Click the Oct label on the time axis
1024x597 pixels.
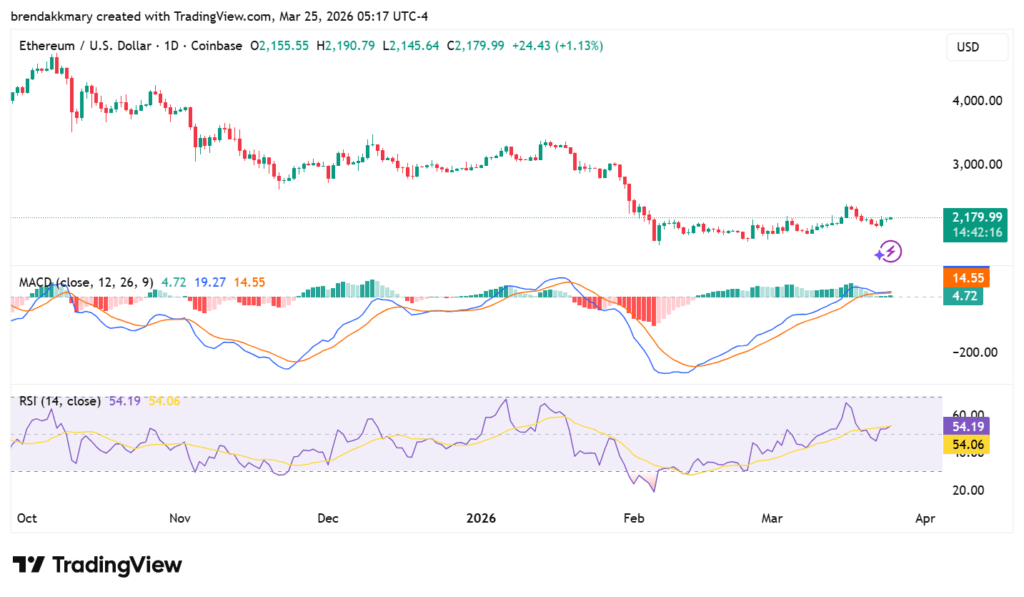(27, 518)
